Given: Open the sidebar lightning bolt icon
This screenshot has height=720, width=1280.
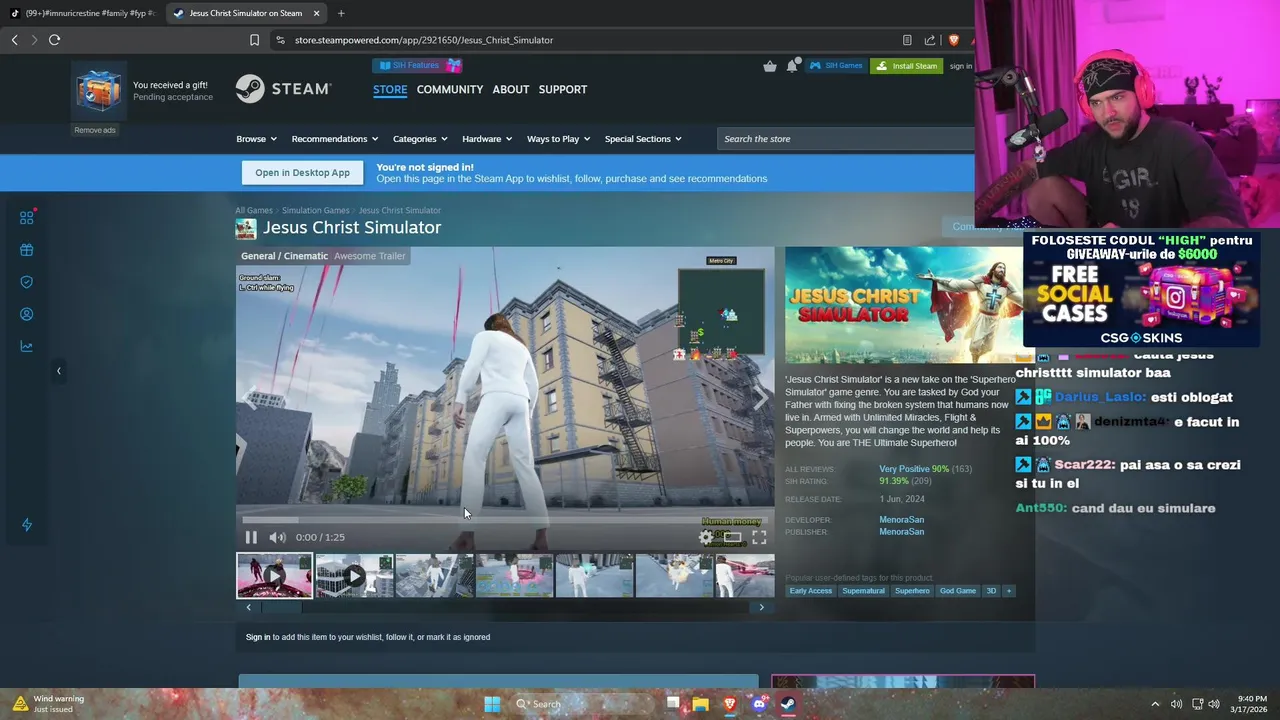Looking at the screenshot, I should (27, 525).
